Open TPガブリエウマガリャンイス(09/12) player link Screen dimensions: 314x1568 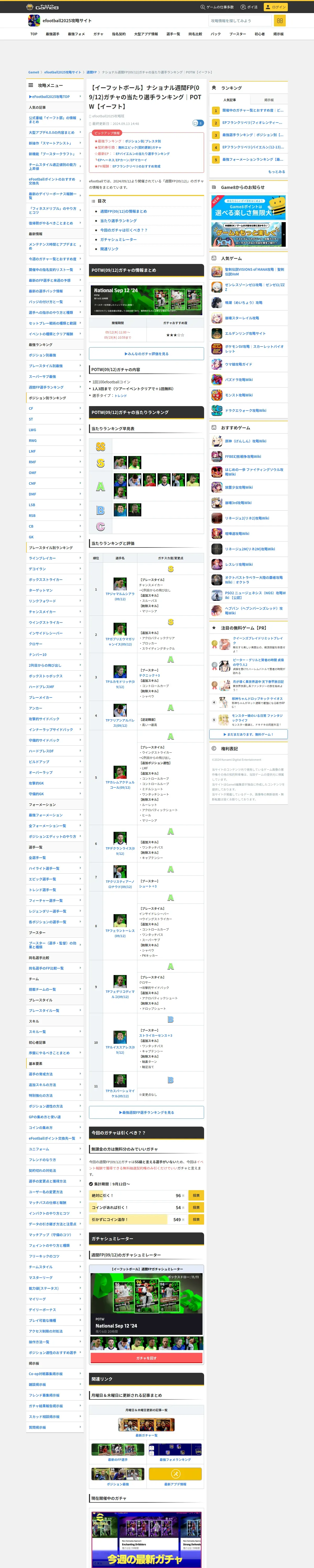coord(120,642)
